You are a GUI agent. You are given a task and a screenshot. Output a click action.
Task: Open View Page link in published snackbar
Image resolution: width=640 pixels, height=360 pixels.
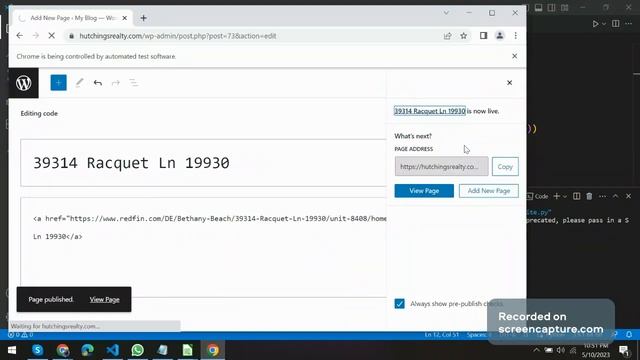[x=104, y=299]
